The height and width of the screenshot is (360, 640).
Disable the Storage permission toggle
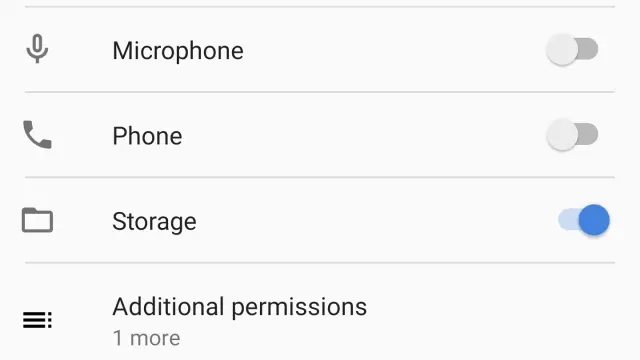click(x=584, y=220)
